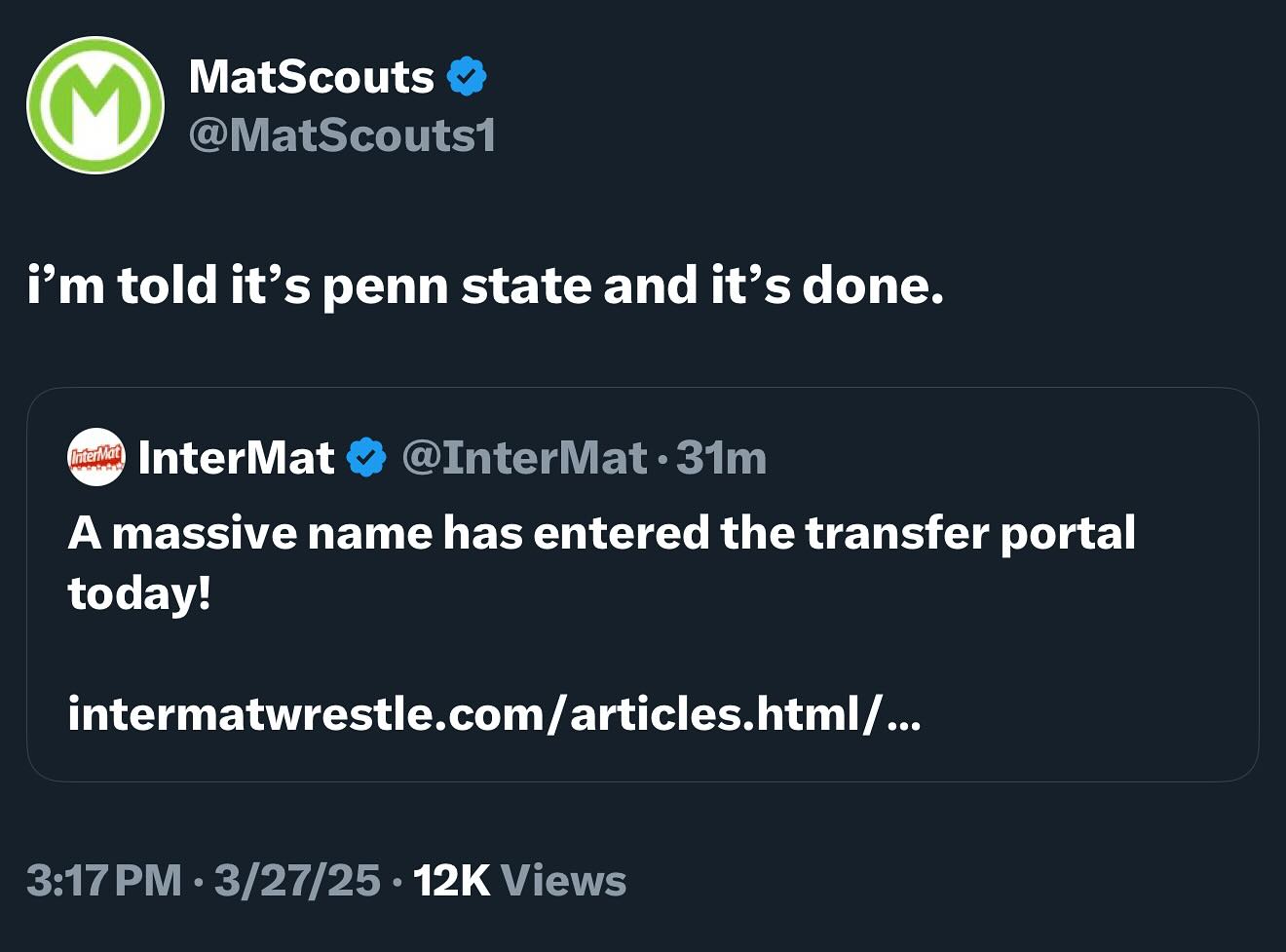Open the 12K Views count
Screen dimensions: 1286x952
coord(519,880)
